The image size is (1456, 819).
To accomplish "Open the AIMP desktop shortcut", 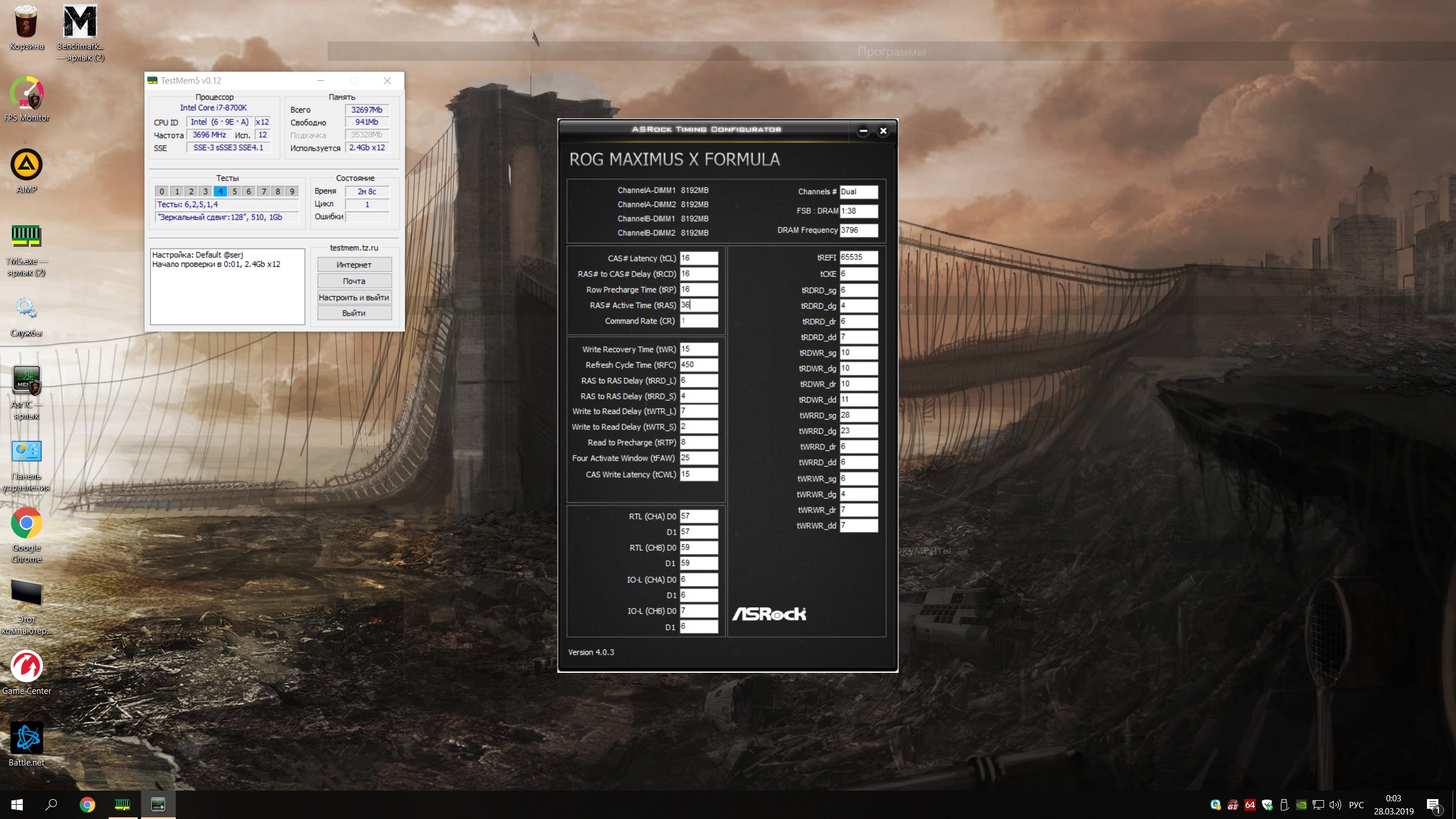I will tap(27, 166).
